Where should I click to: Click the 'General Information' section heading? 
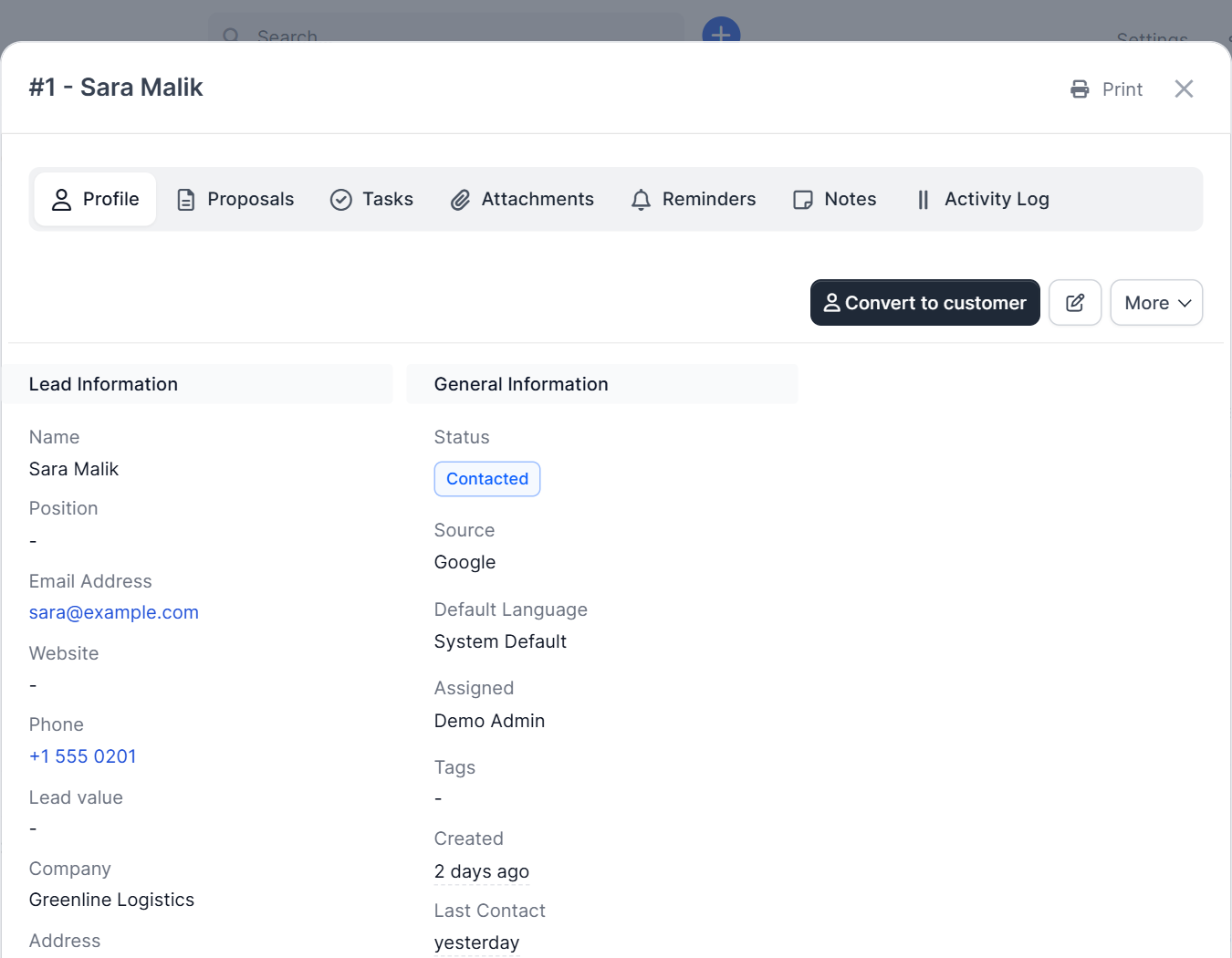pos(521,384)
